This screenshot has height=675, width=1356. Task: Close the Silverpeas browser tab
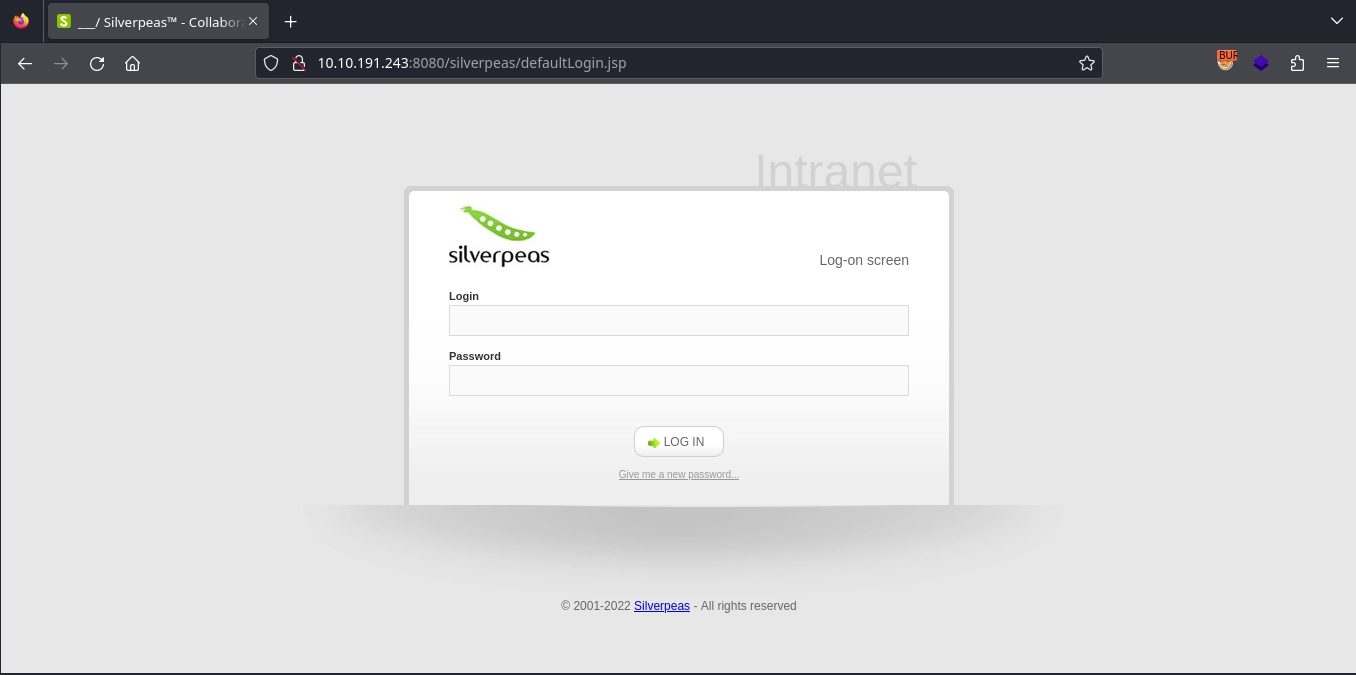click(253, 21)
